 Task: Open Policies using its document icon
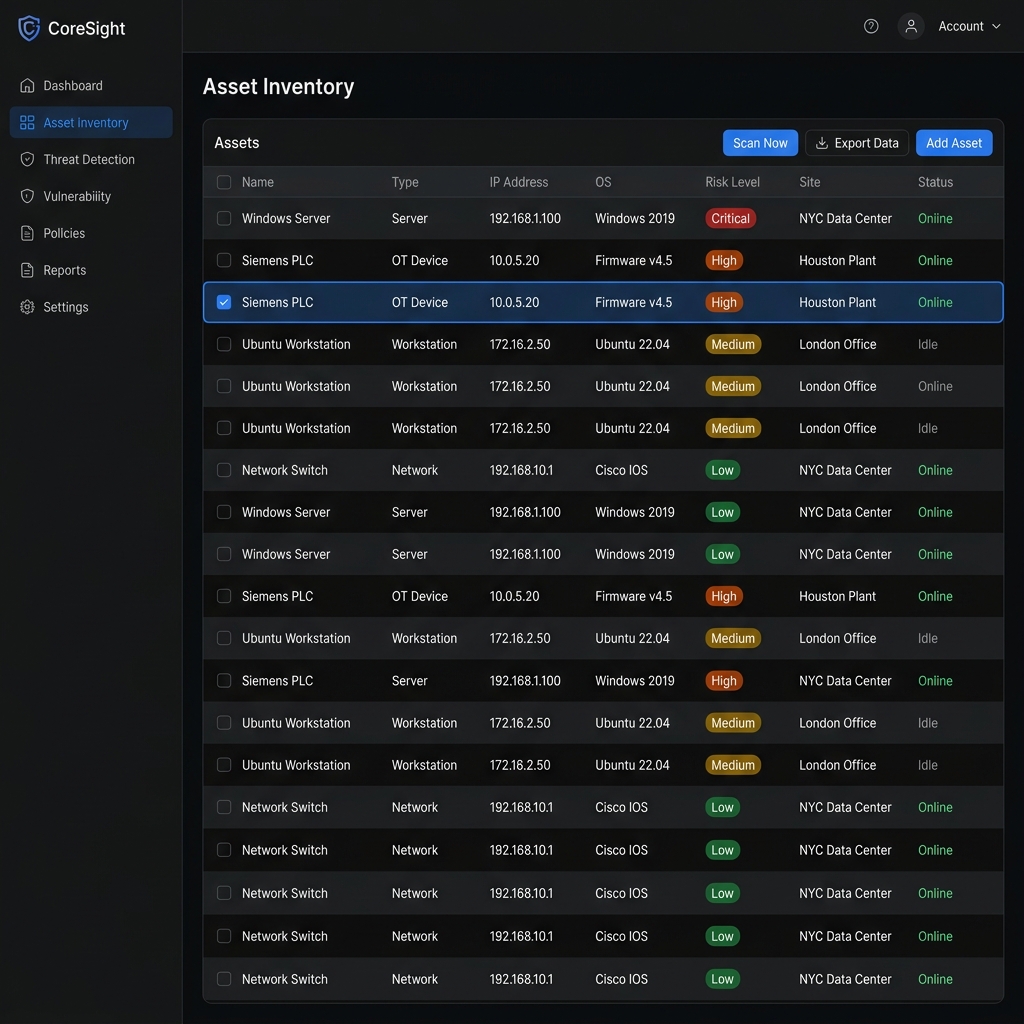[26, 233]
